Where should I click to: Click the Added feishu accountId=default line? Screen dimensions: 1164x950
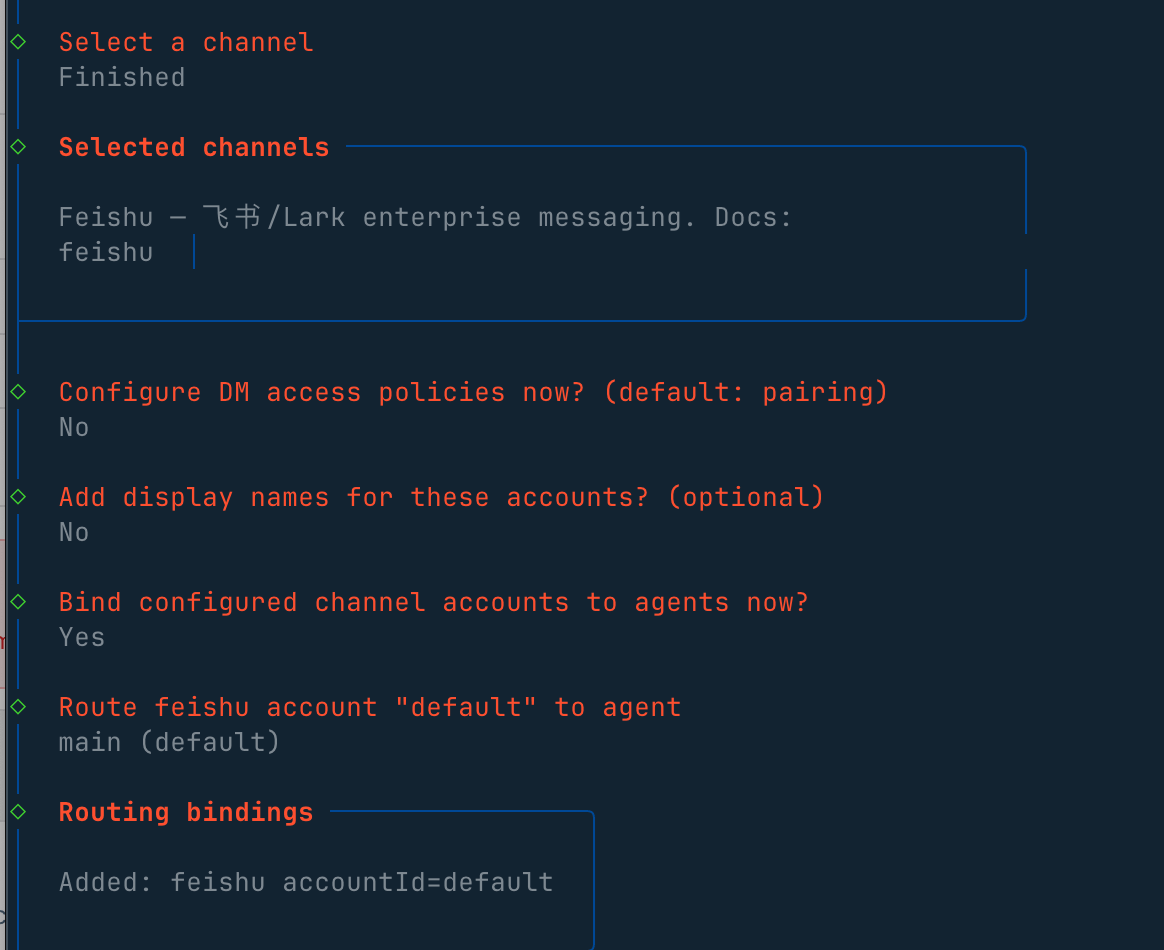pyautogui.click(x=306, y=882)
